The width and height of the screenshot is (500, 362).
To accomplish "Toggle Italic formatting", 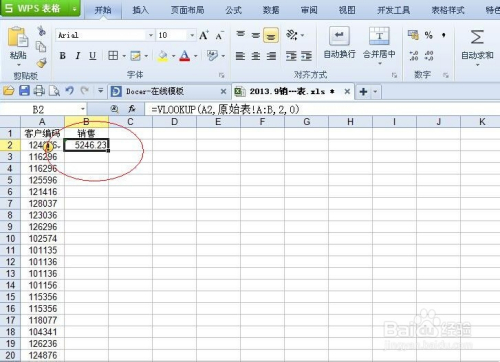I will pyautogui.click(x=78, y=56).
